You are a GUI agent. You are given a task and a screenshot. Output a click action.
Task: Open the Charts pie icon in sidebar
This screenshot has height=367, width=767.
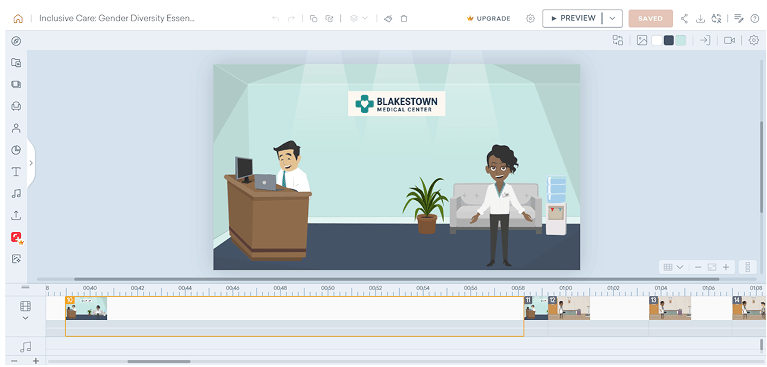16,150
